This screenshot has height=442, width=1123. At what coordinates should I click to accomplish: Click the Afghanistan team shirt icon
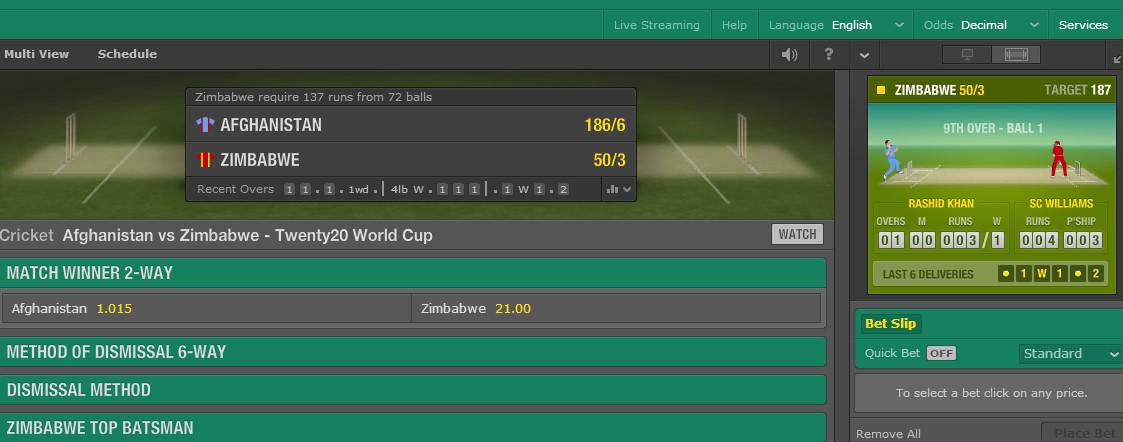pyautogui.click(x=205, y=125)
